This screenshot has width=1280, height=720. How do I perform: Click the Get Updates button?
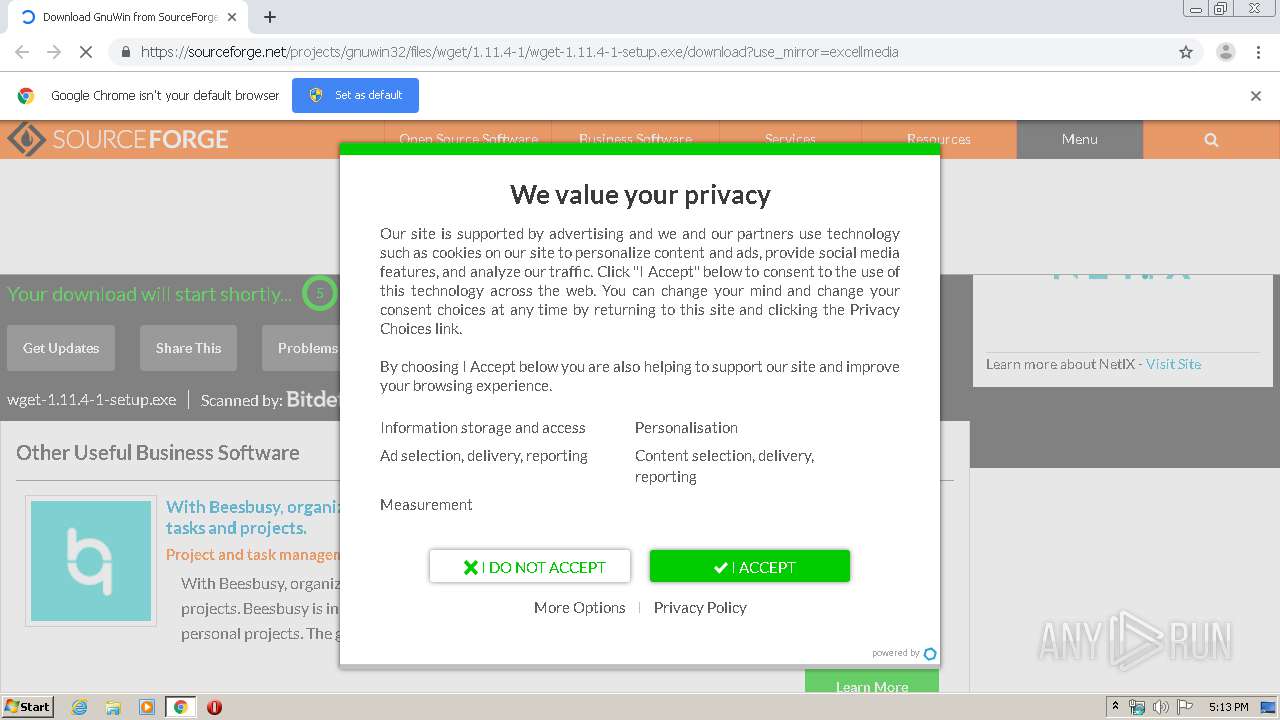(x=61, y=348)
